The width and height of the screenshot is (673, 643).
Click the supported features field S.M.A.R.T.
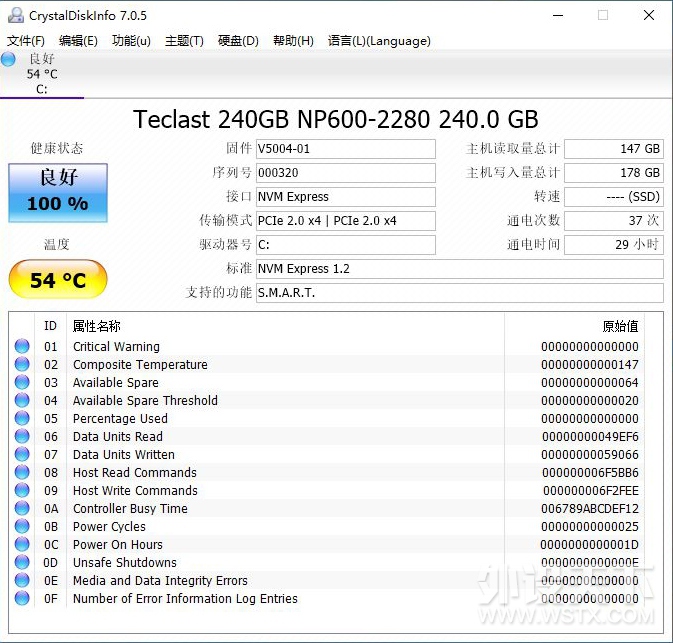[x=460, y=293]
